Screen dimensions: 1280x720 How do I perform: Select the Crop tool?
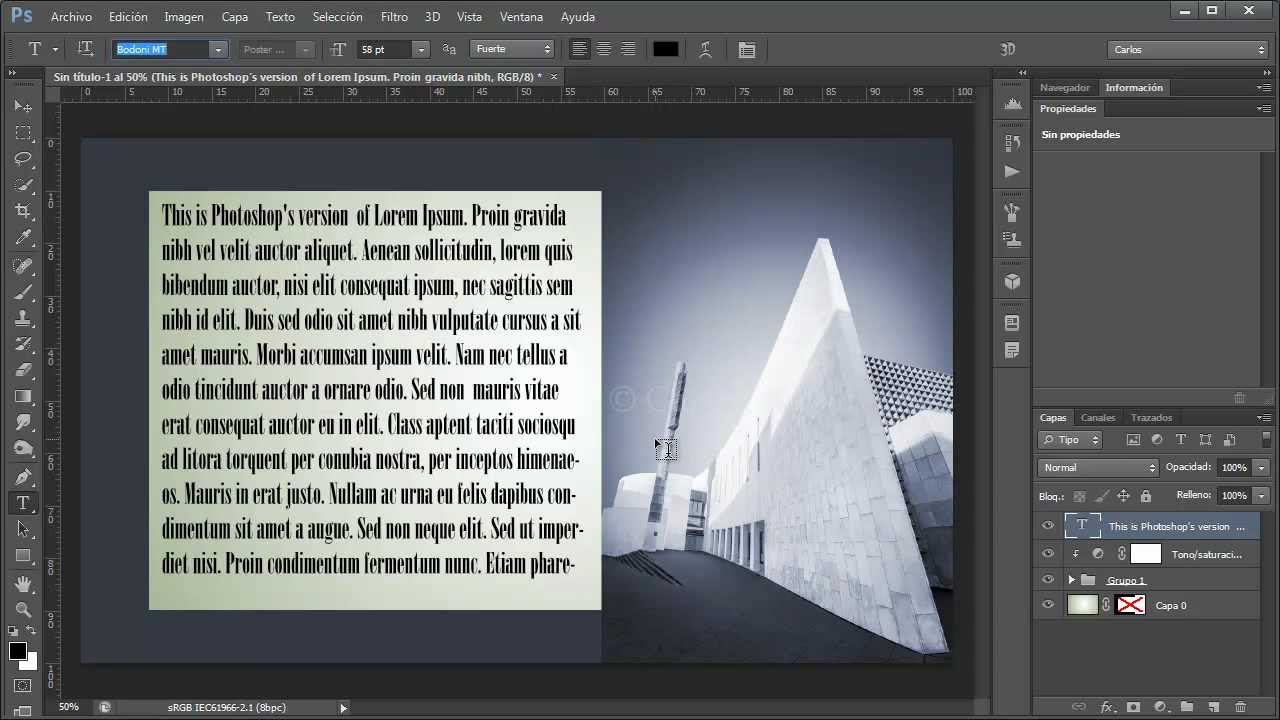point(23,211)
